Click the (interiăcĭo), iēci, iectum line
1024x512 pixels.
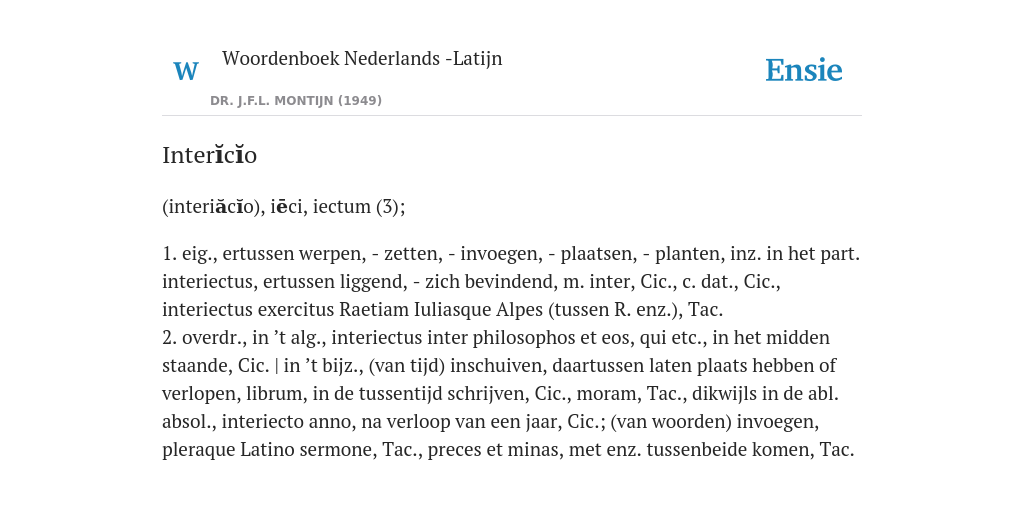283,206
